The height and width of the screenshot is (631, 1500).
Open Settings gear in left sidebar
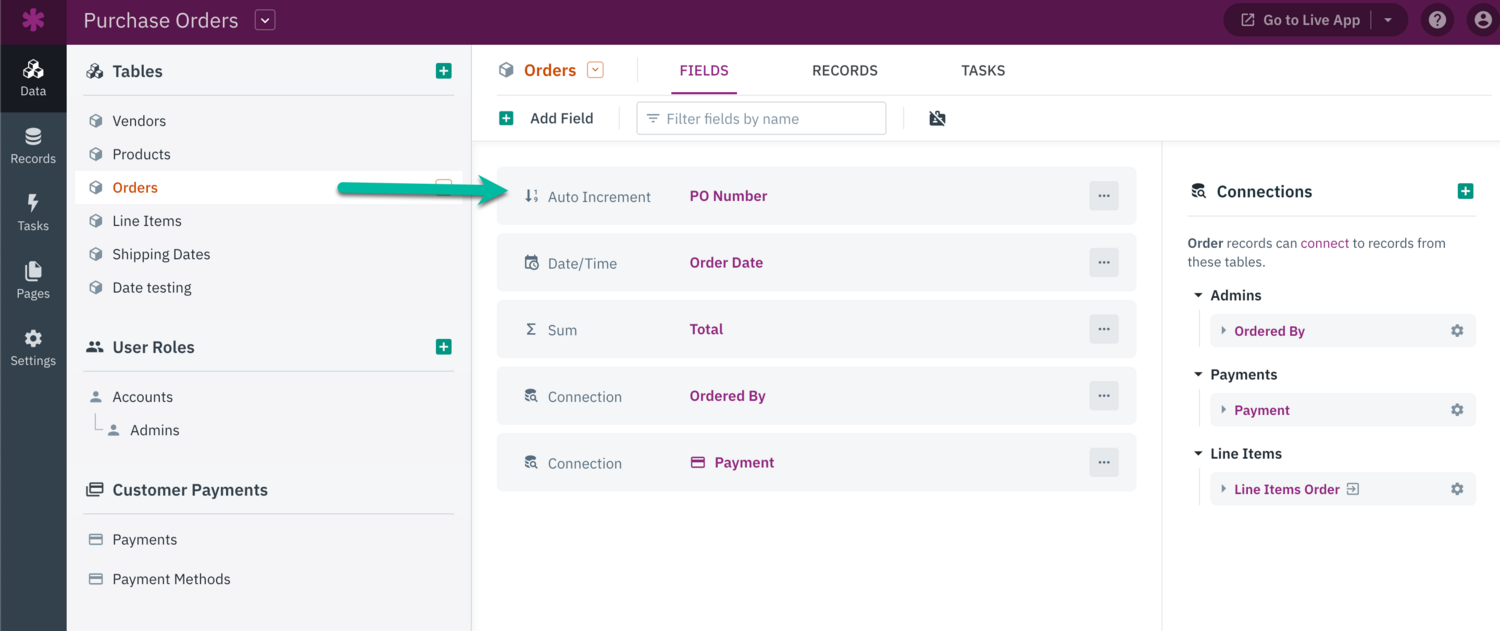click(x=33, y=347)
